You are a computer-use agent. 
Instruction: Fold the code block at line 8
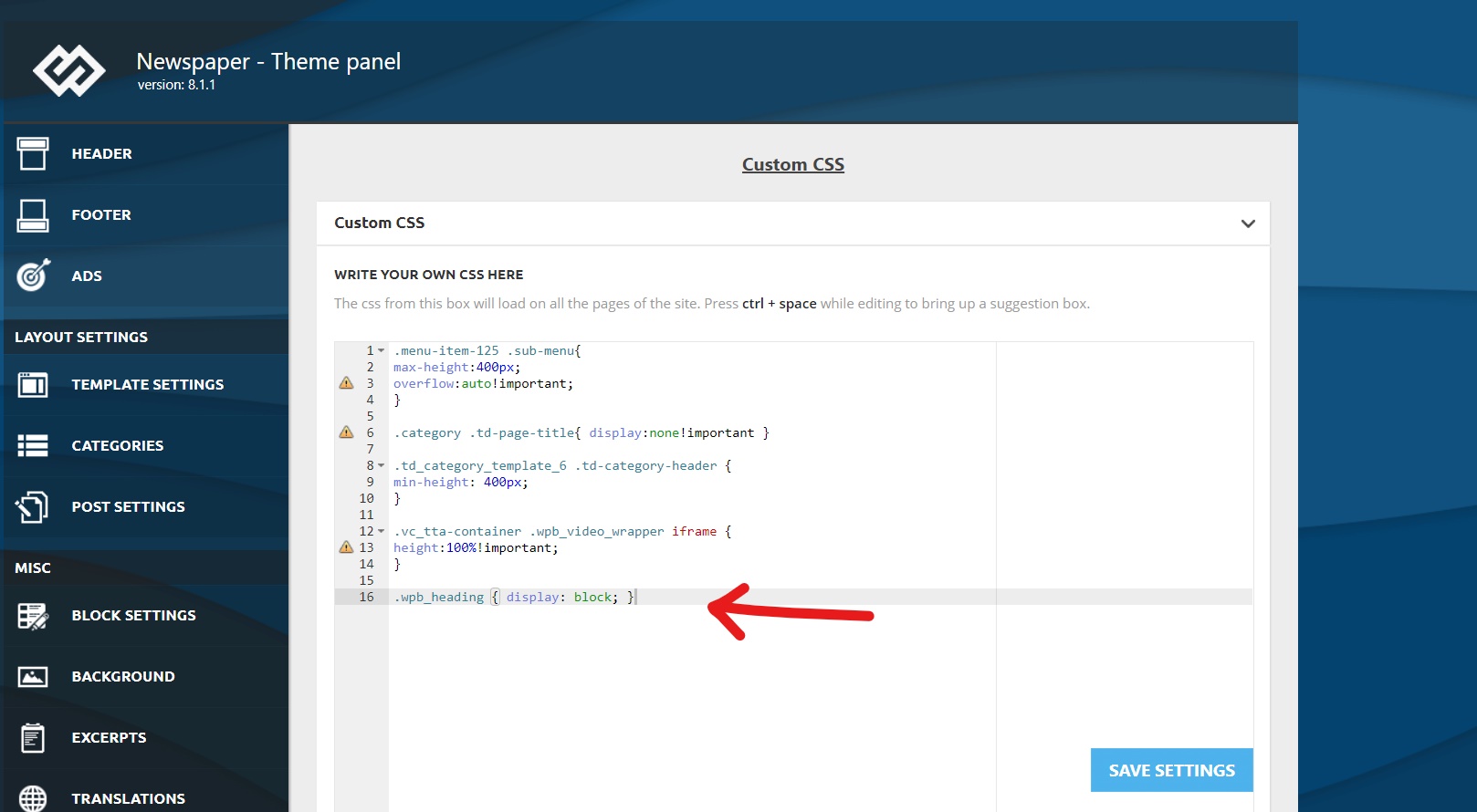click(x=382, y=465)
